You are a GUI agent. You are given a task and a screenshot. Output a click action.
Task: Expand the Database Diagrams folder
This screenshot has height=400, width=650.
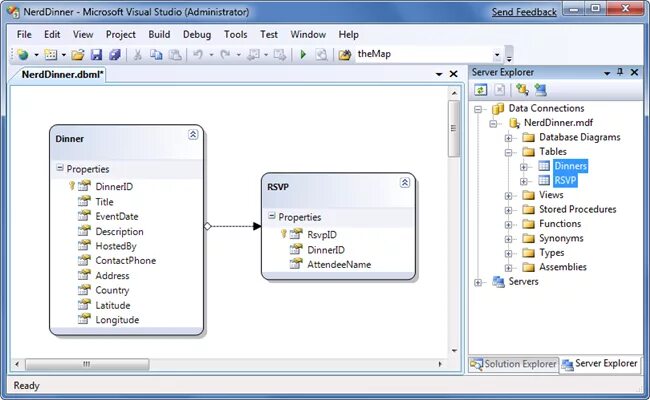(508, 138)
